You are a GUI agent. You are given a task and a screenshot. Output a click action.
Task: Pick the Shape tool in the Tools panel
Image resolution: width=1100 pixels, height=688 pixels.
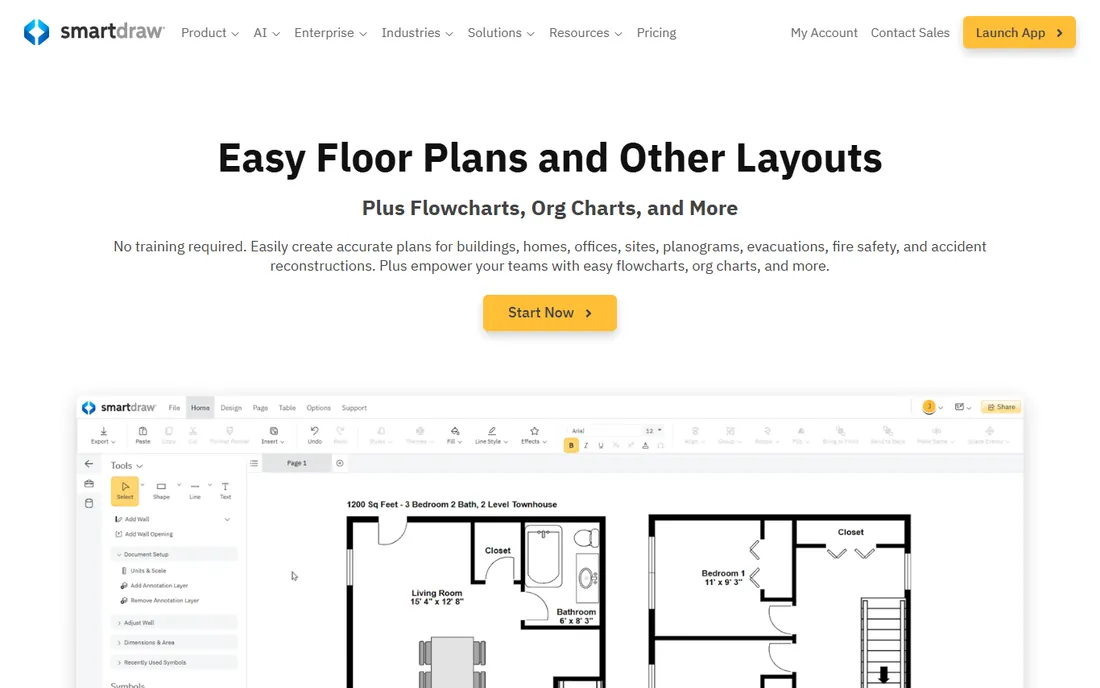(x=161, y=491)
